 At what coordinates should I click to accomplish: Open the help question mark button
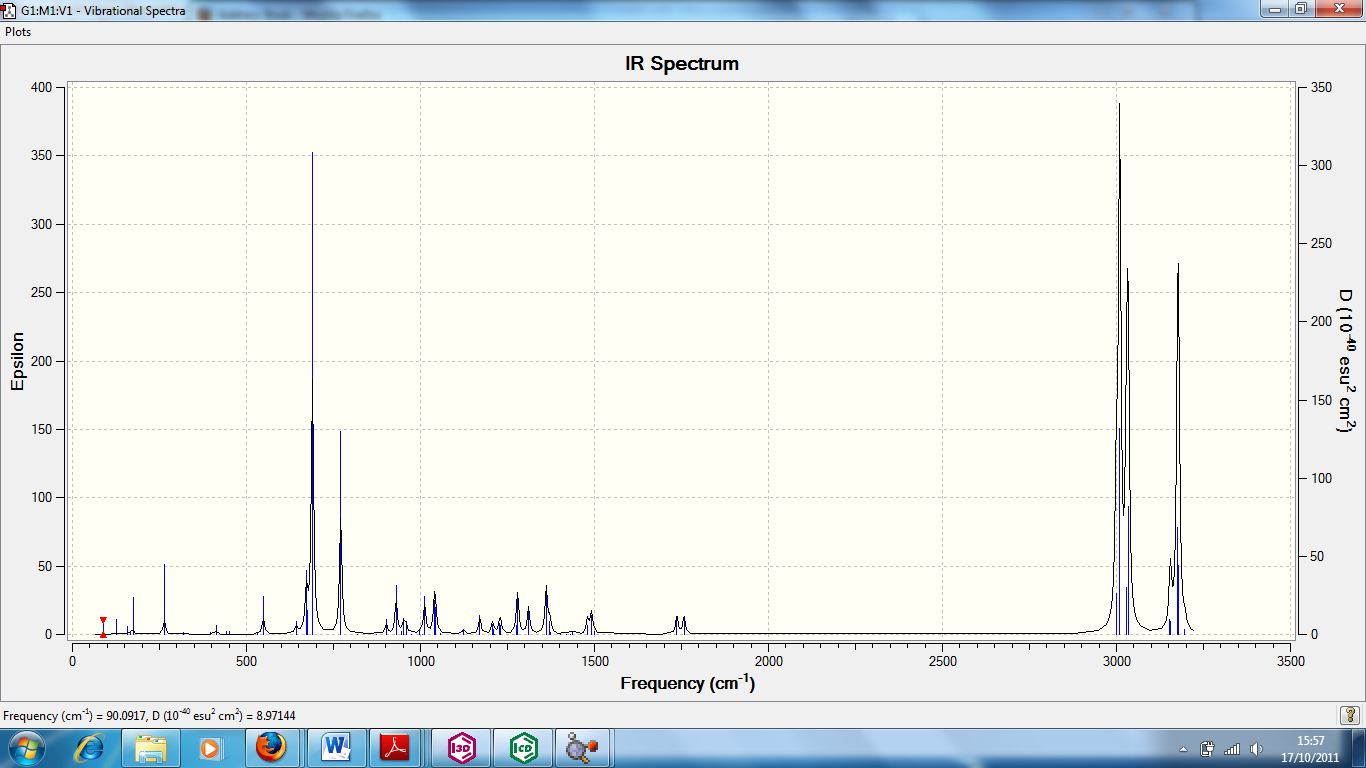point(1349,715)
